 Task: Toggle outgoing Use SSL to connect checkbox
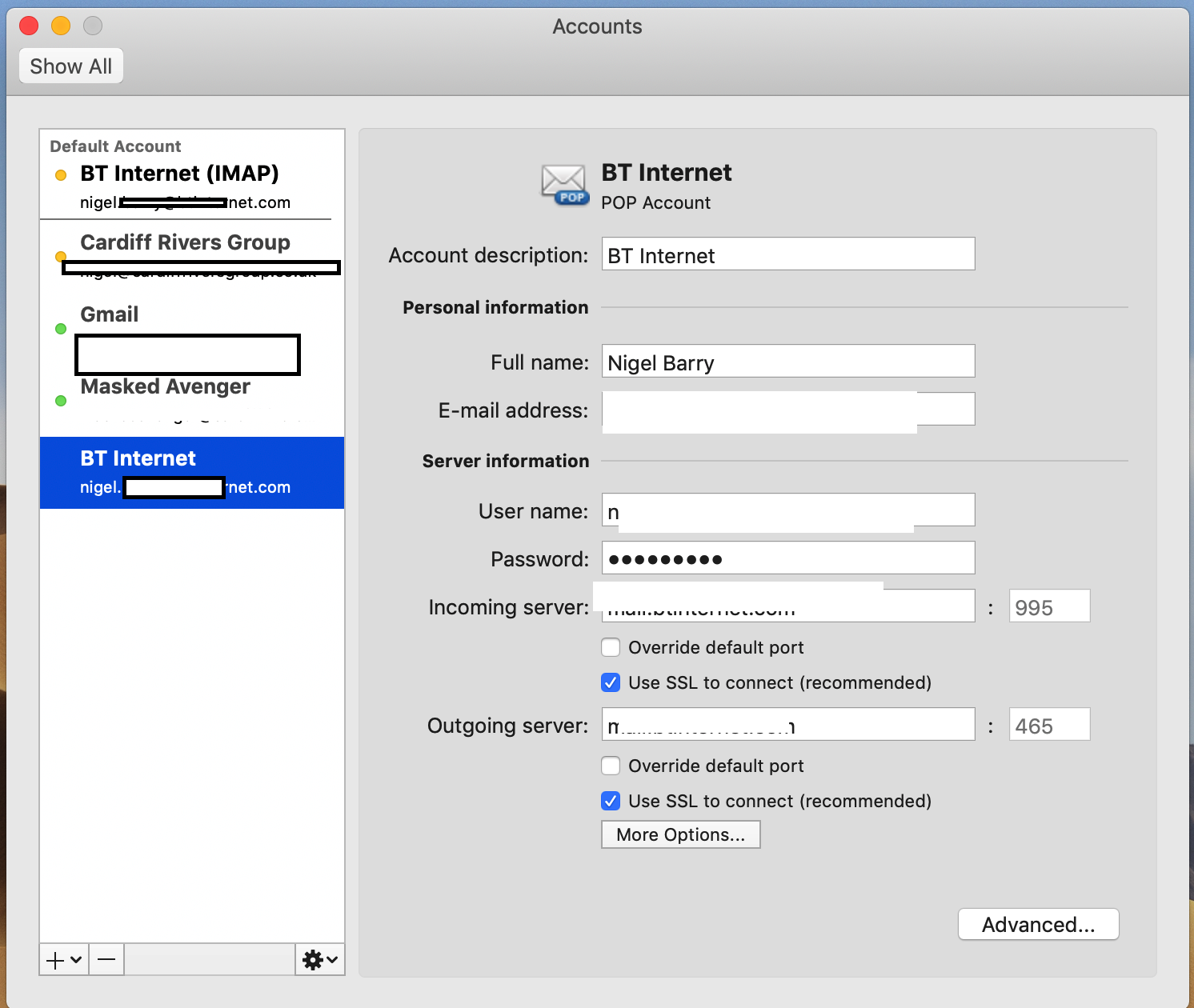point(611,801)
